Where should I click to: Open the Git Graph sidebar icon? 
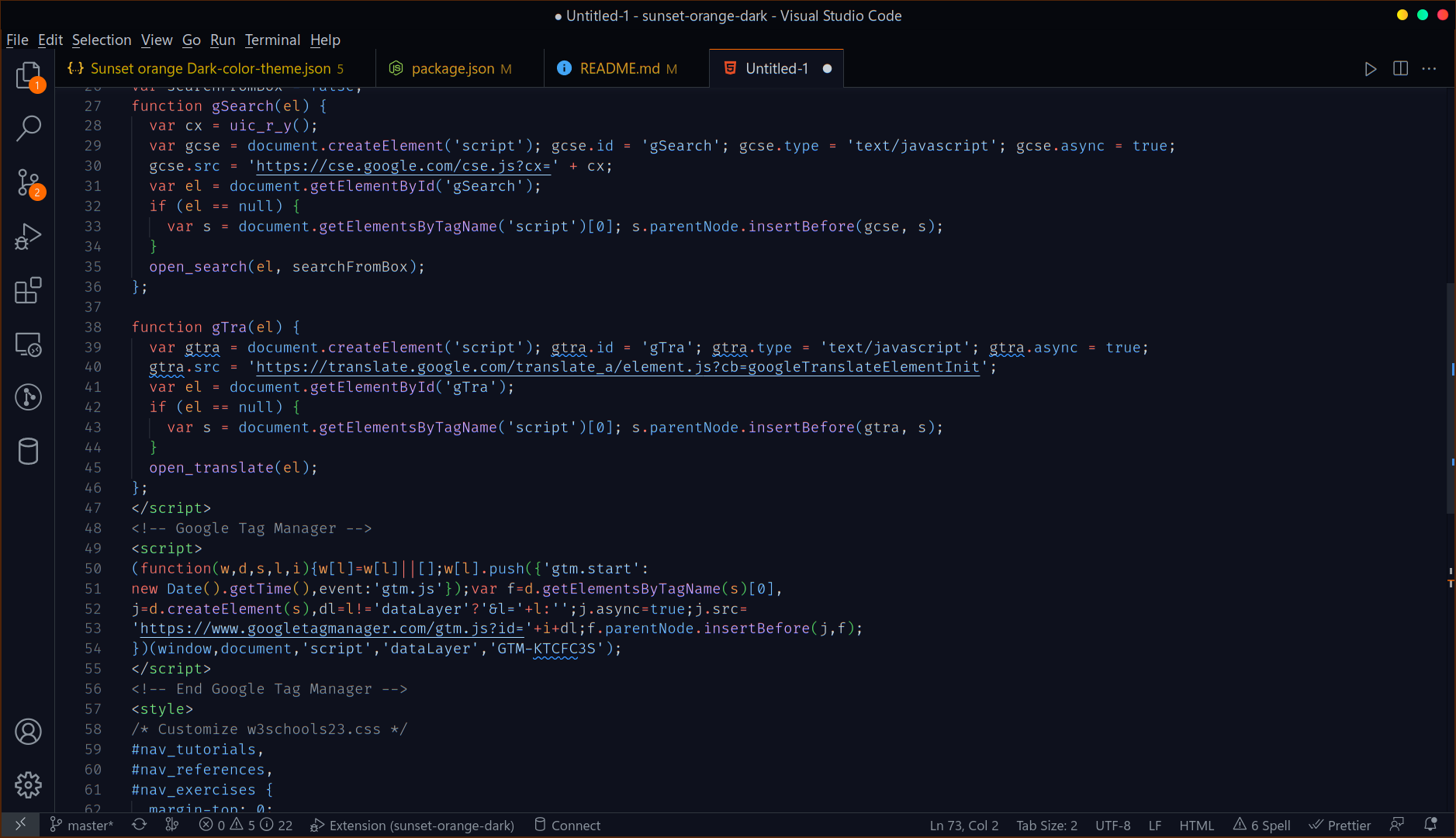coord(28,396)
